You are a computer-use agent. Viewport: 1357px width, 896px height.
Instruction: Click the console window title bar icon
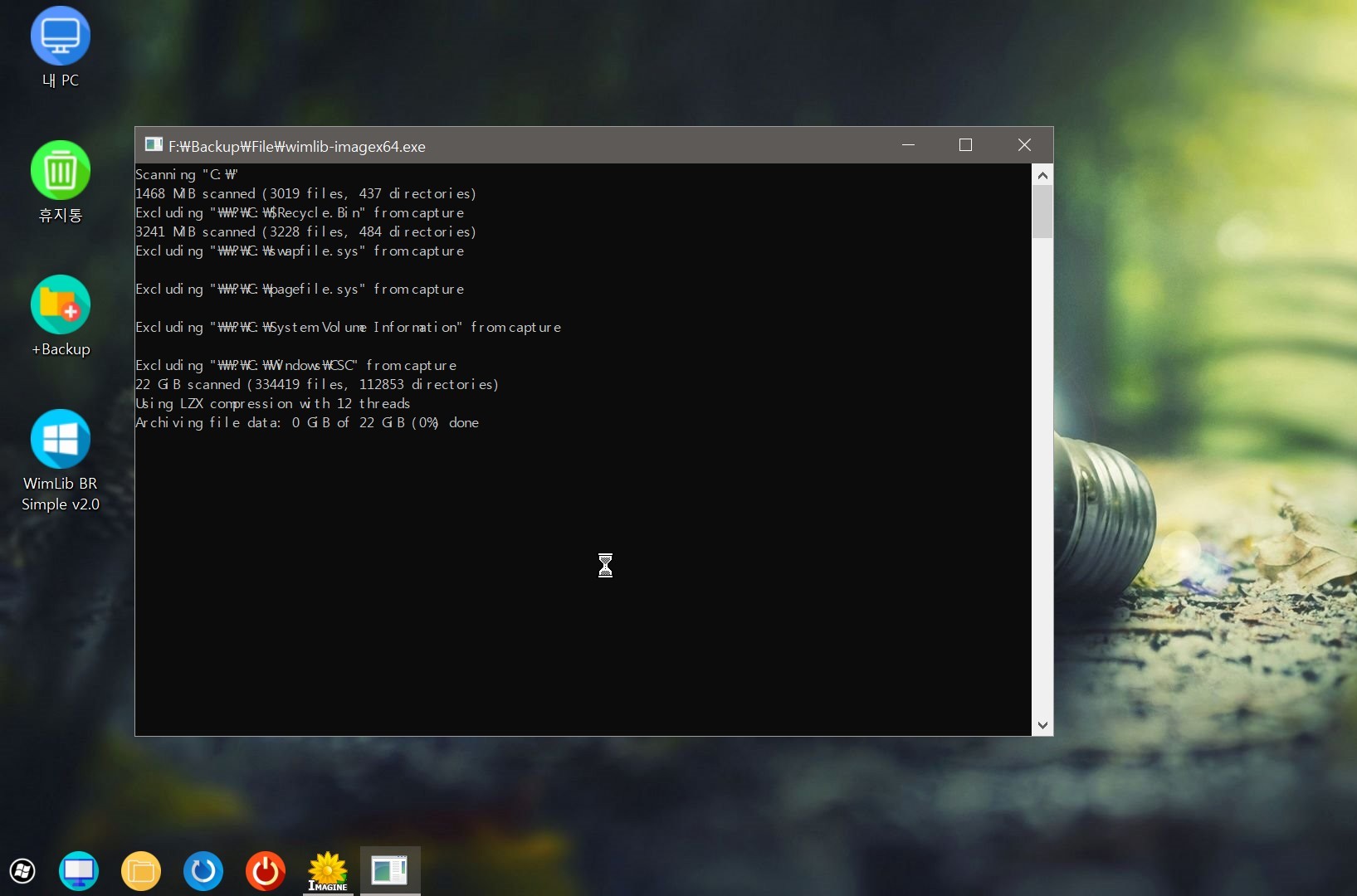[154, 145]
